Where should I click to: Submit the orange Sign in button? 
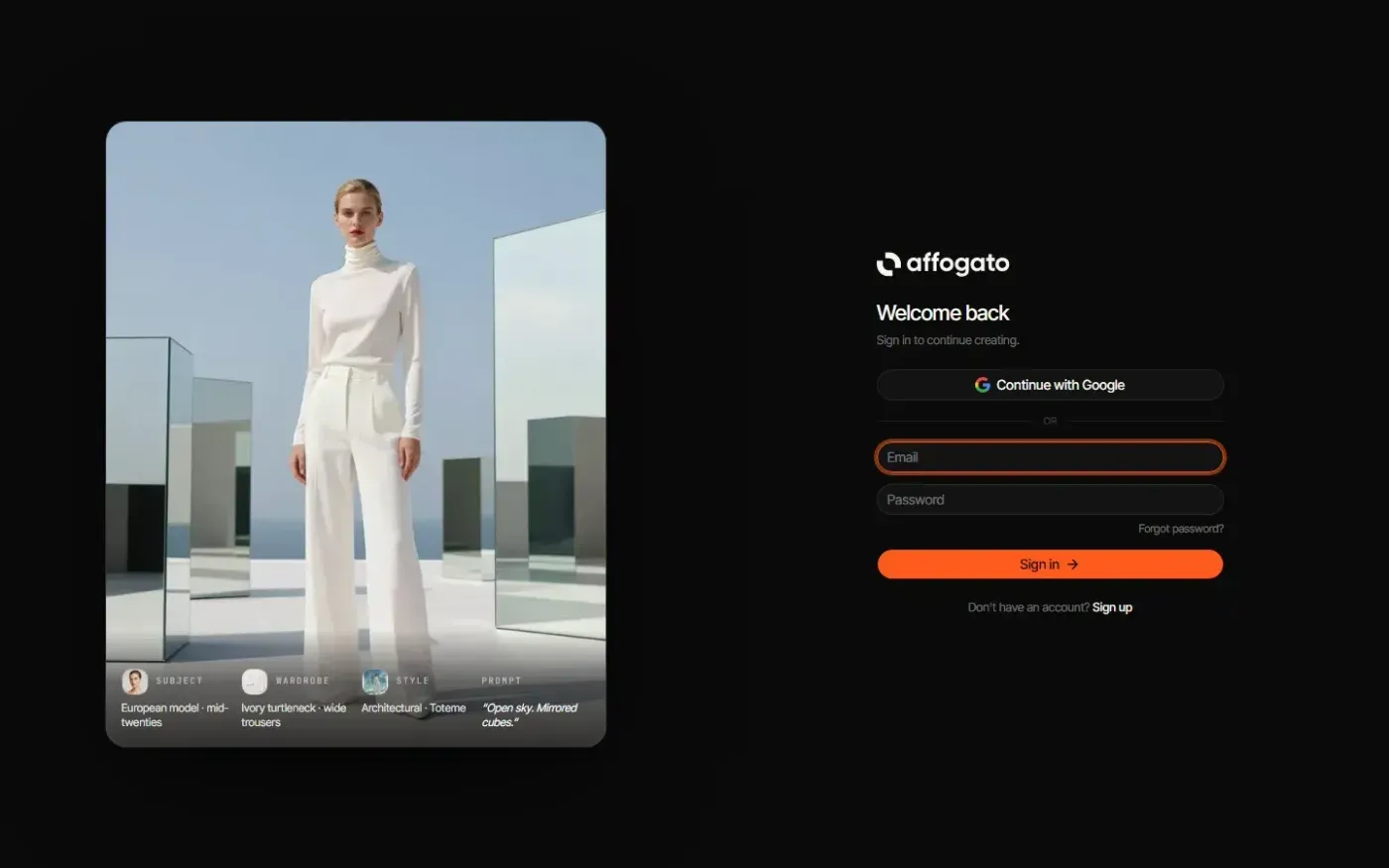pyautogui.click(x=1050, y=564)
